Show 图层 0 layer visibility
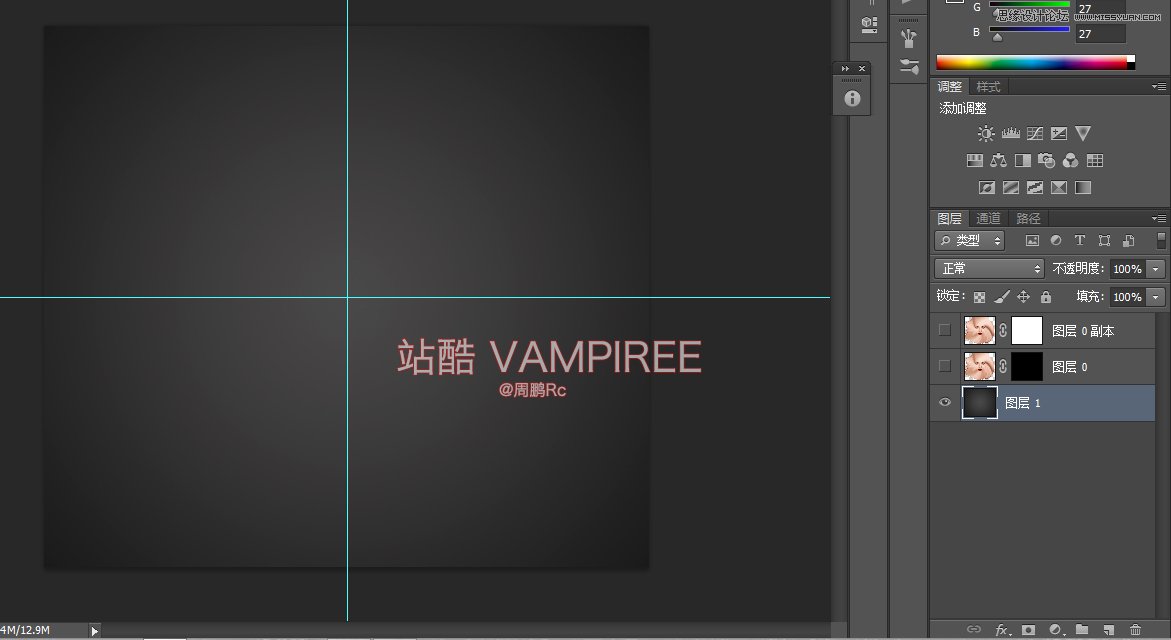 pyautogui.click(x=945, y=366)
